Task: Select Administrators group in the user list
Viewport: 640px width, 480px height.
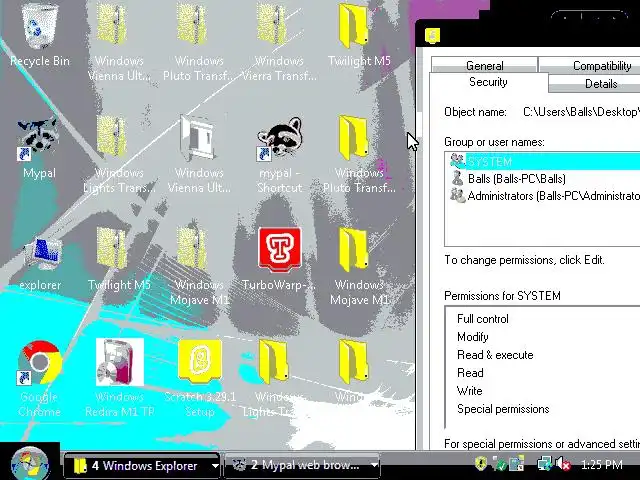Action: coord(544,196)
